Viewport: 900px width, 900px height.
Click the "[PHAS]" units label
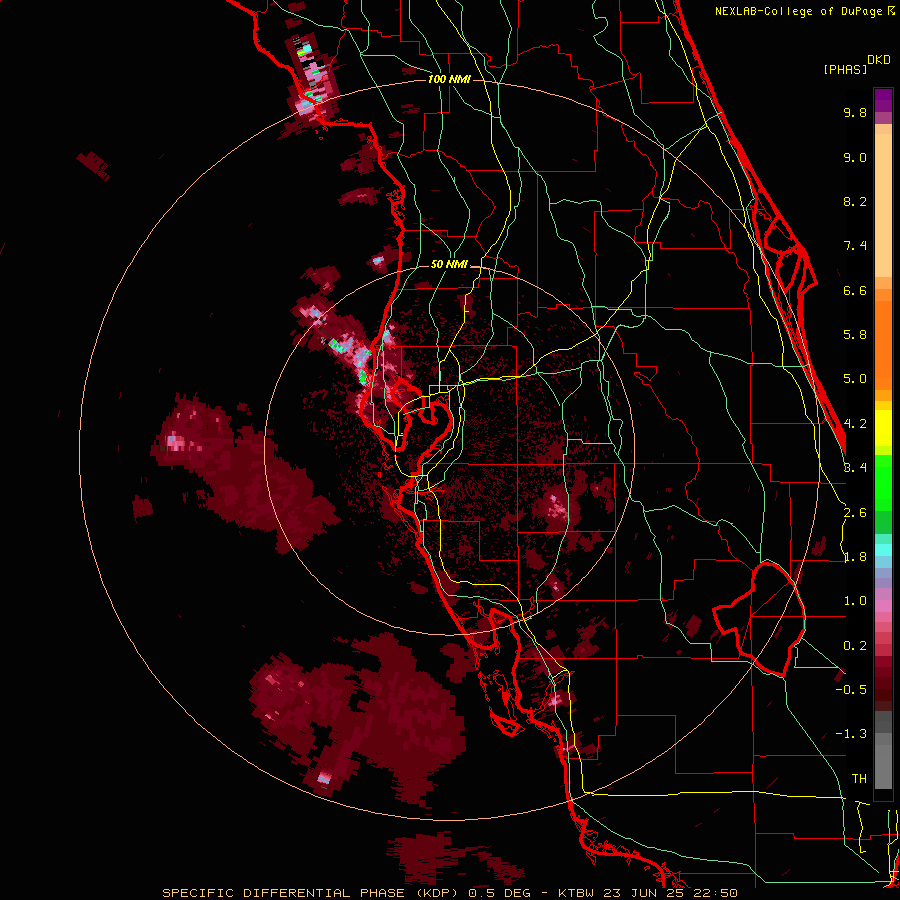845,69
